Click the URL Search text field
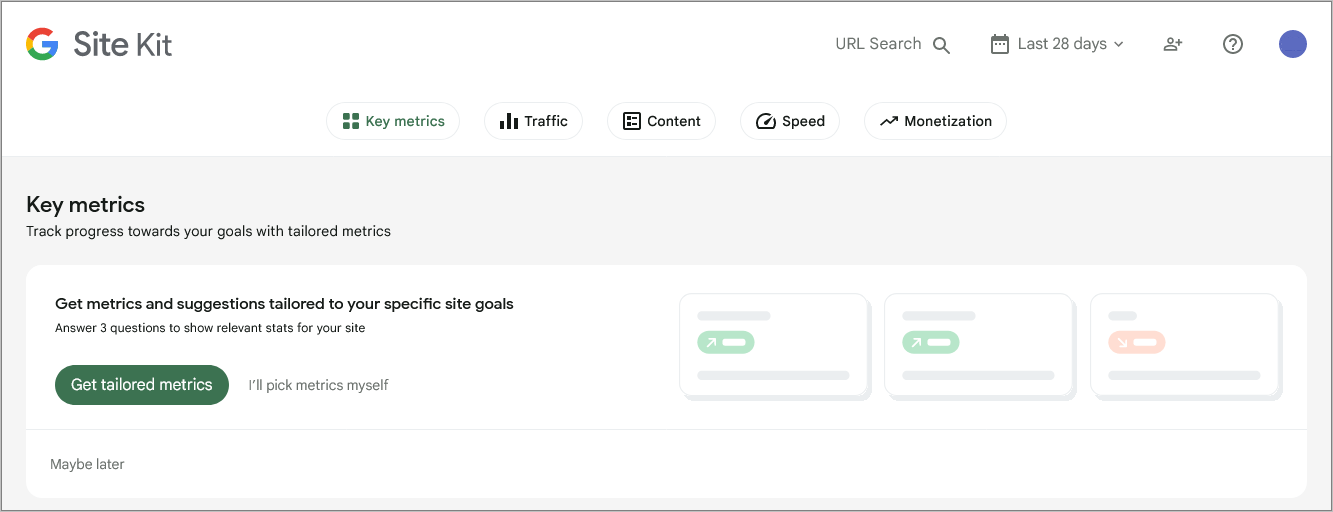The image size is (1333, 512). click(x=878, y=44)
